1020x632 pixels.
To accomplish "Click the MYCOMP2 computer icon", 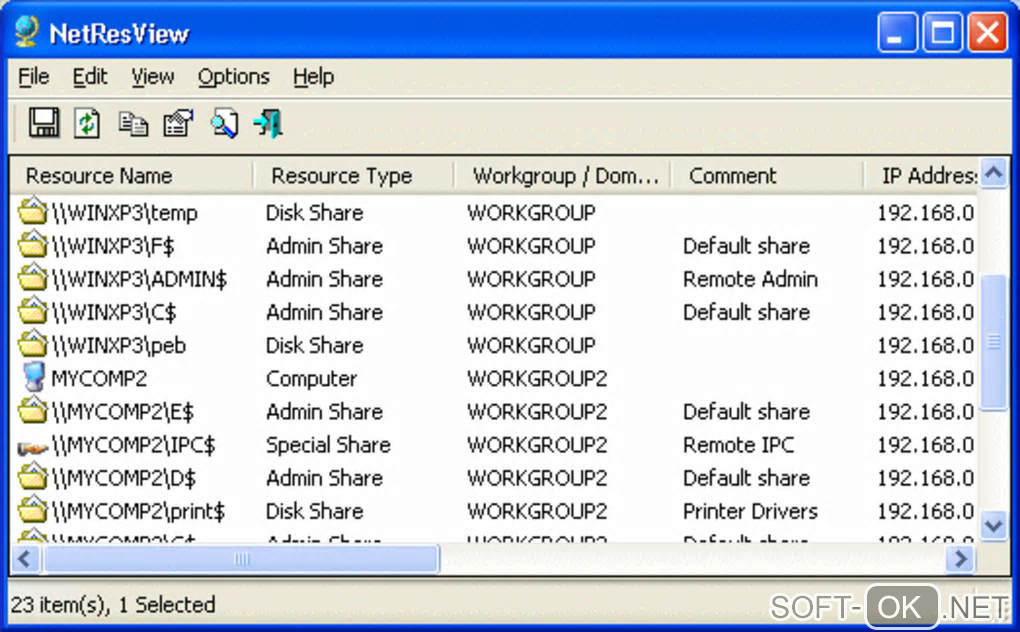I will [33, 377].
